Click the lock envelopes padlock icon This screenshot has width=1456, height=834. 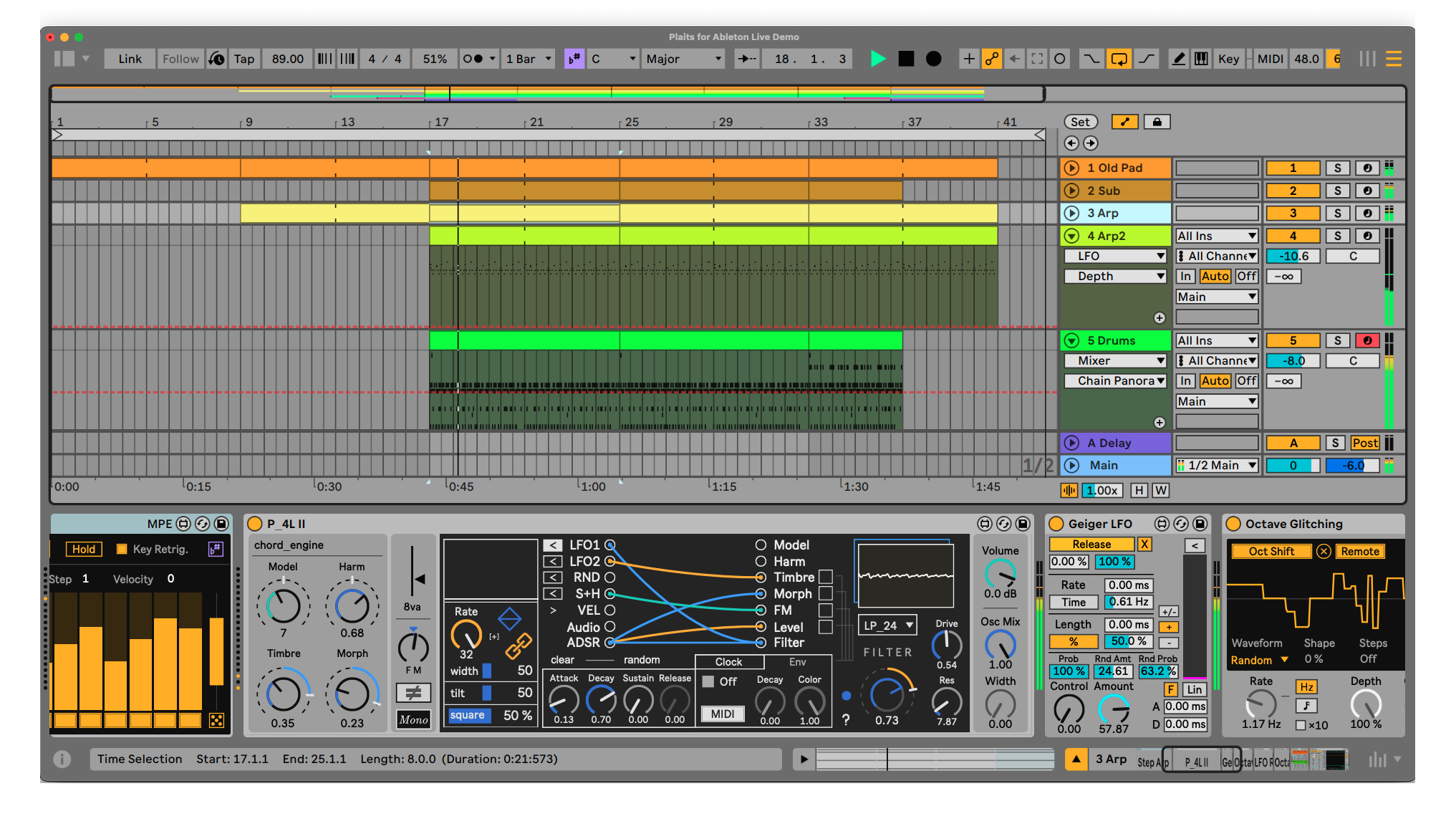point(1157,122)
